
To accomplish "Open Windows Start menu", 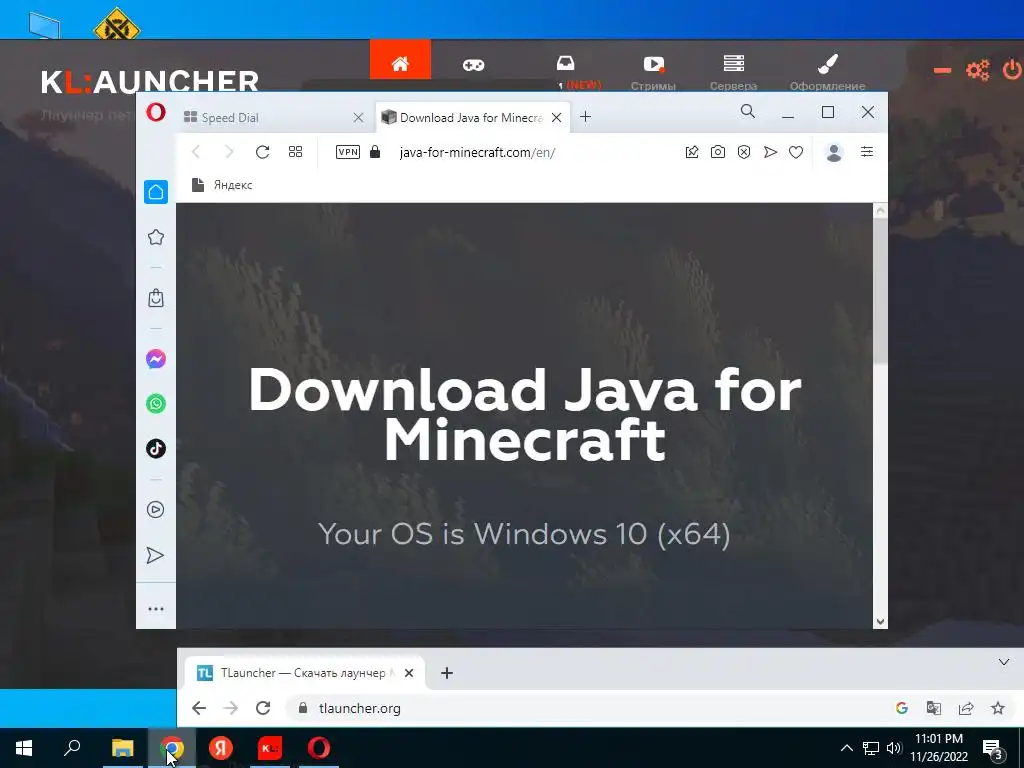I will (24, 748).
